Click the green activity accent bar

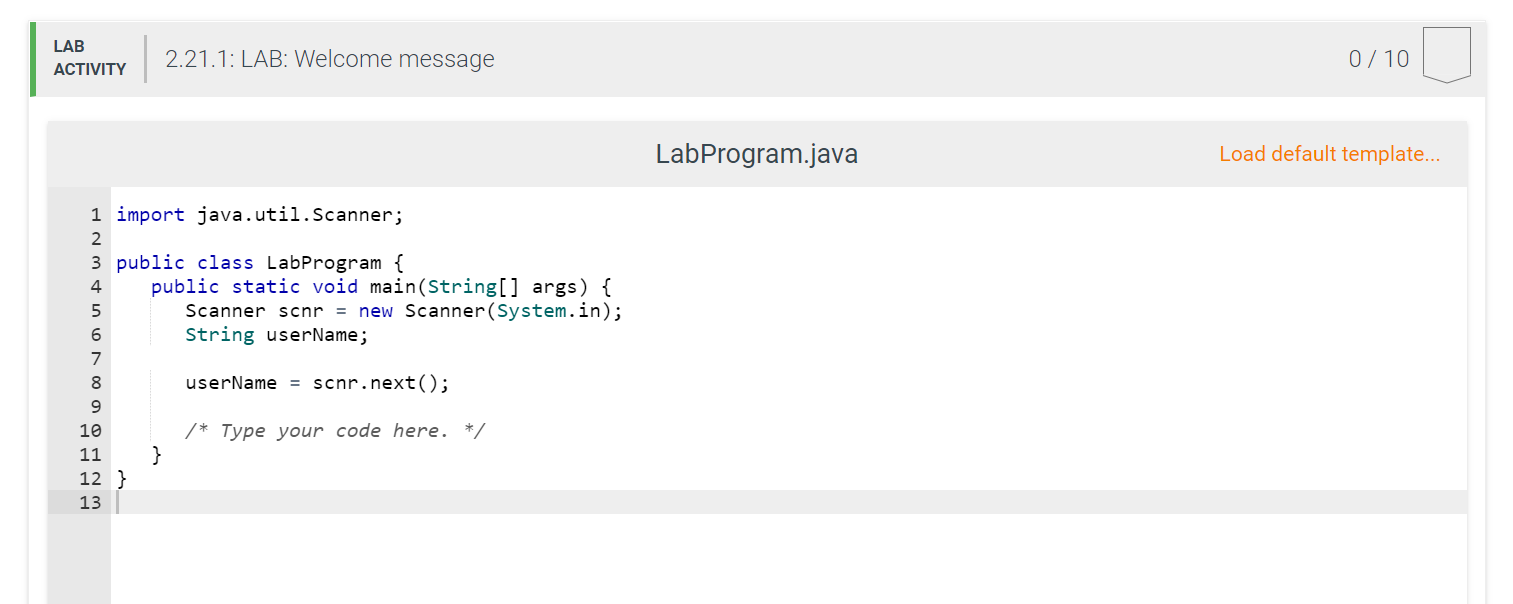point(31,58)
